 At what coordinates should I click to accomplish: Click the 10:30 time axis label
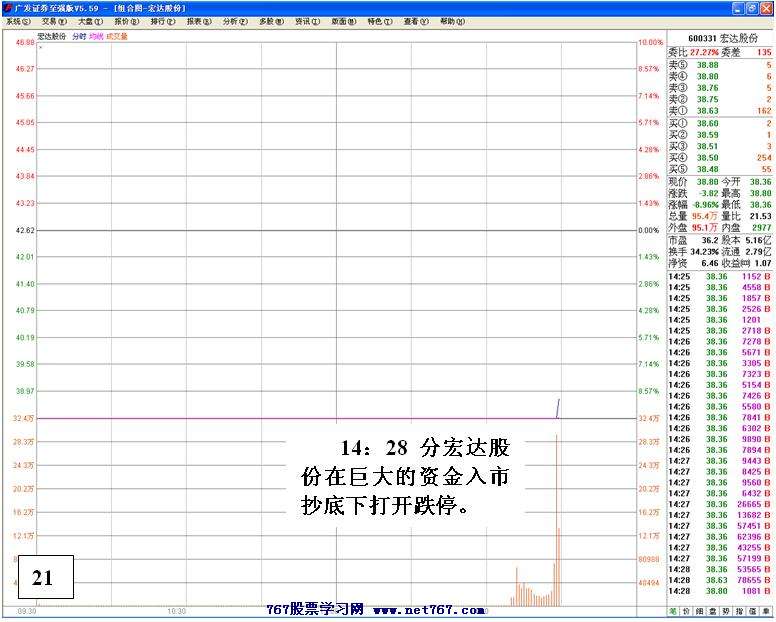(177, 612)
